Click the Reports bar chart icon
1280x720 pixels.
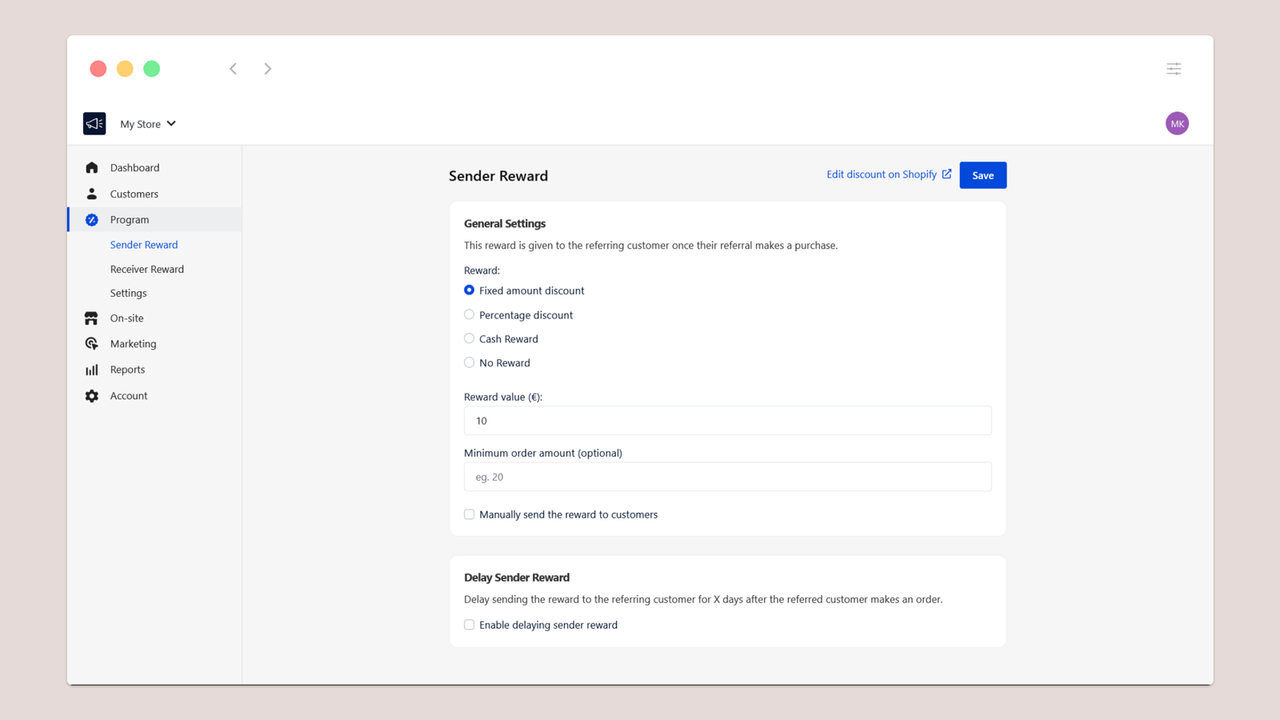[x=92, y=370]
